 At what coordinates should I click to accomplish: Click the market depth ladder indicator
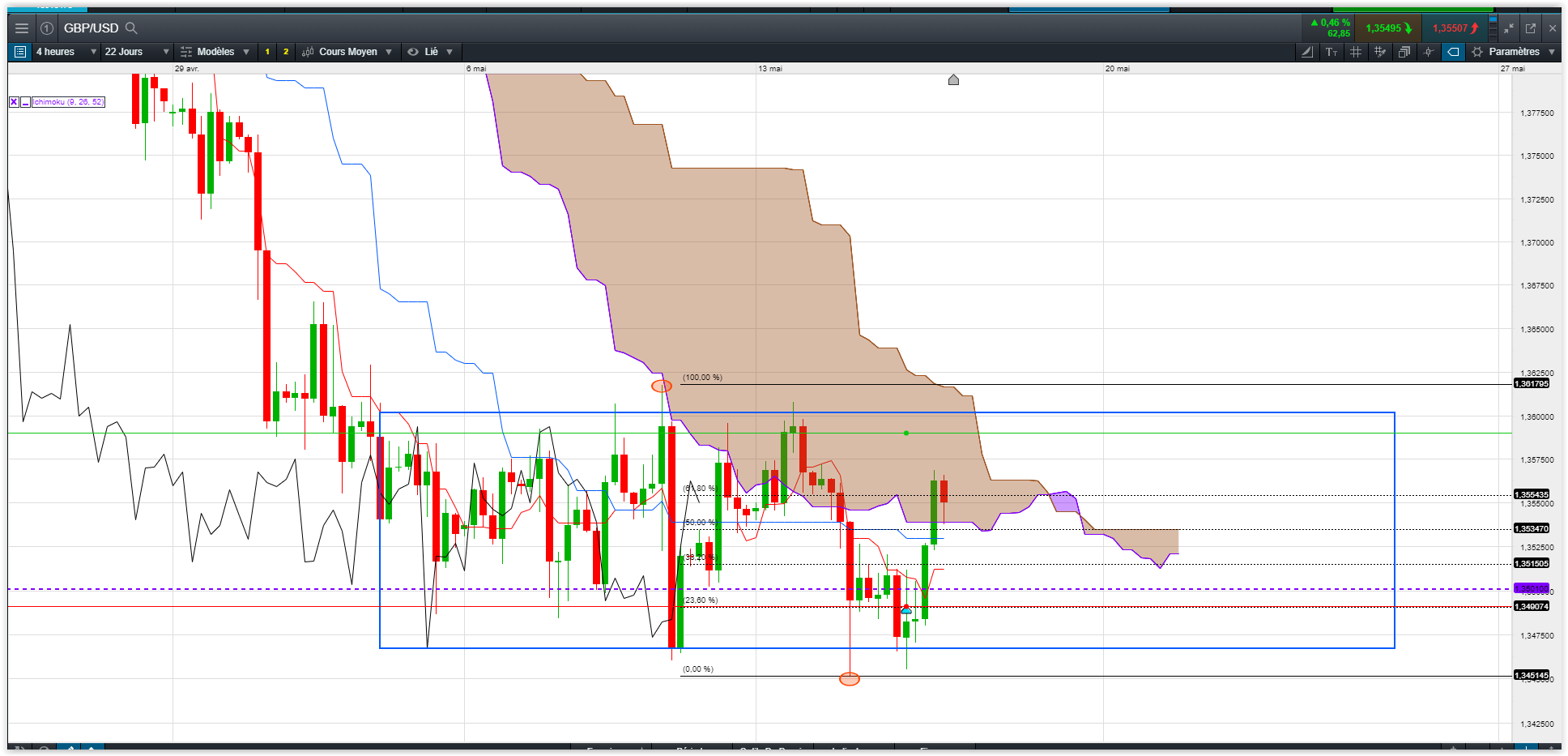point(1493,28)
